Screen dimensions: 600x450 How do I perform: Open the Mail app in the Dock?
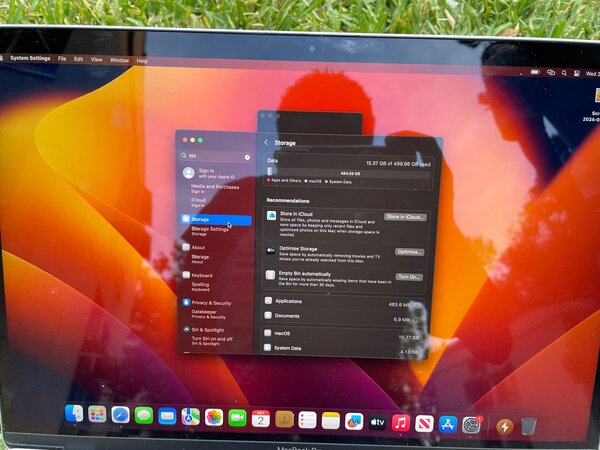(x=167, y=416)
